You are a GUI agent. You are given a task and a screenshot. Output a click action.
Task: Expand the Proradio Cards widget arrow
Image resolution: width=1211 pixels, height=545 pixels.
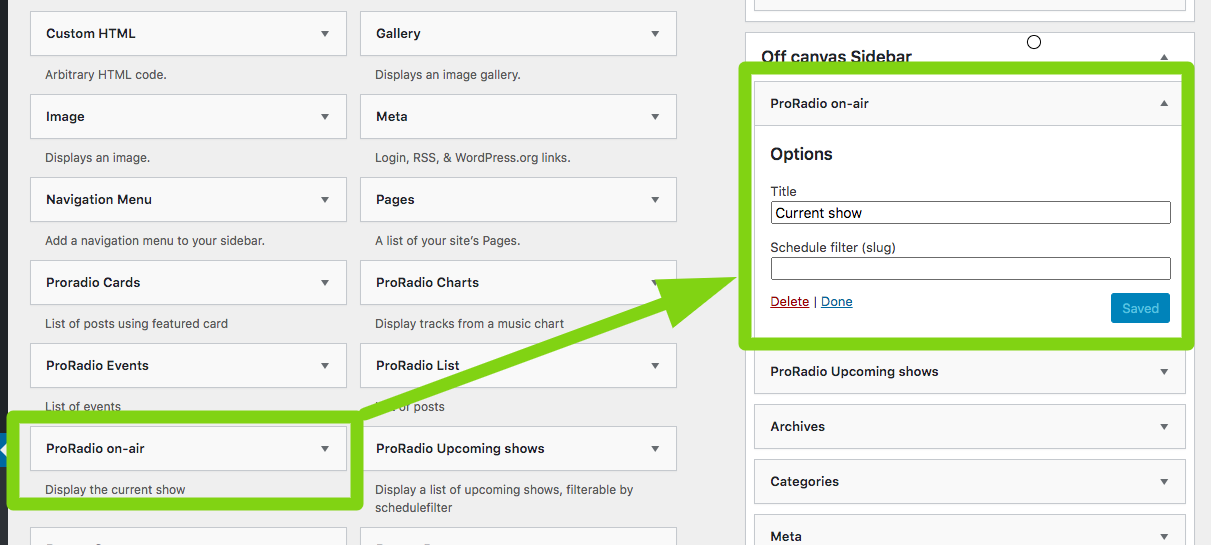point(325,283)
